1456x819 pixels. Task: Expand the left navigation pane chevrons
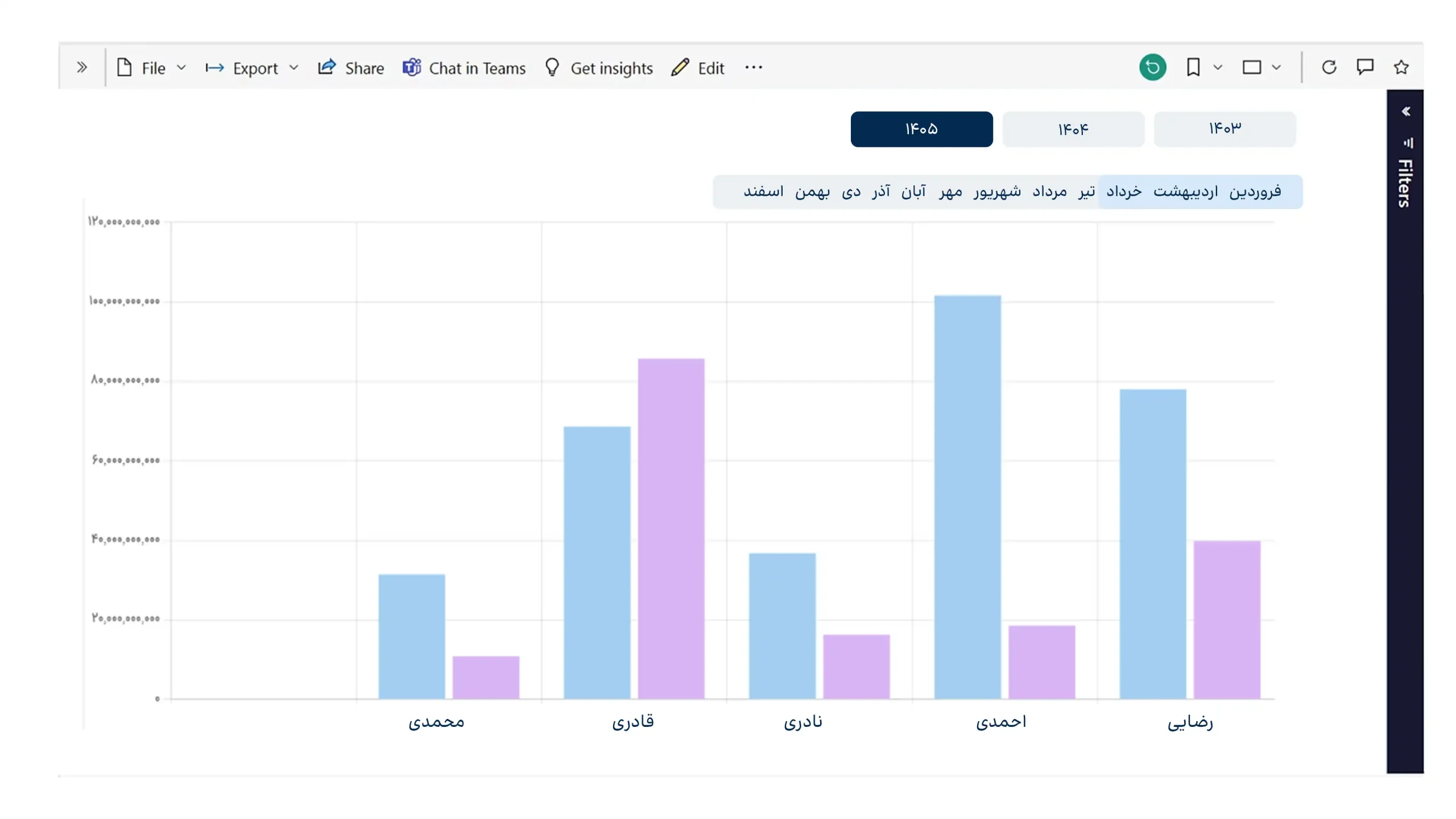[81, 68]
